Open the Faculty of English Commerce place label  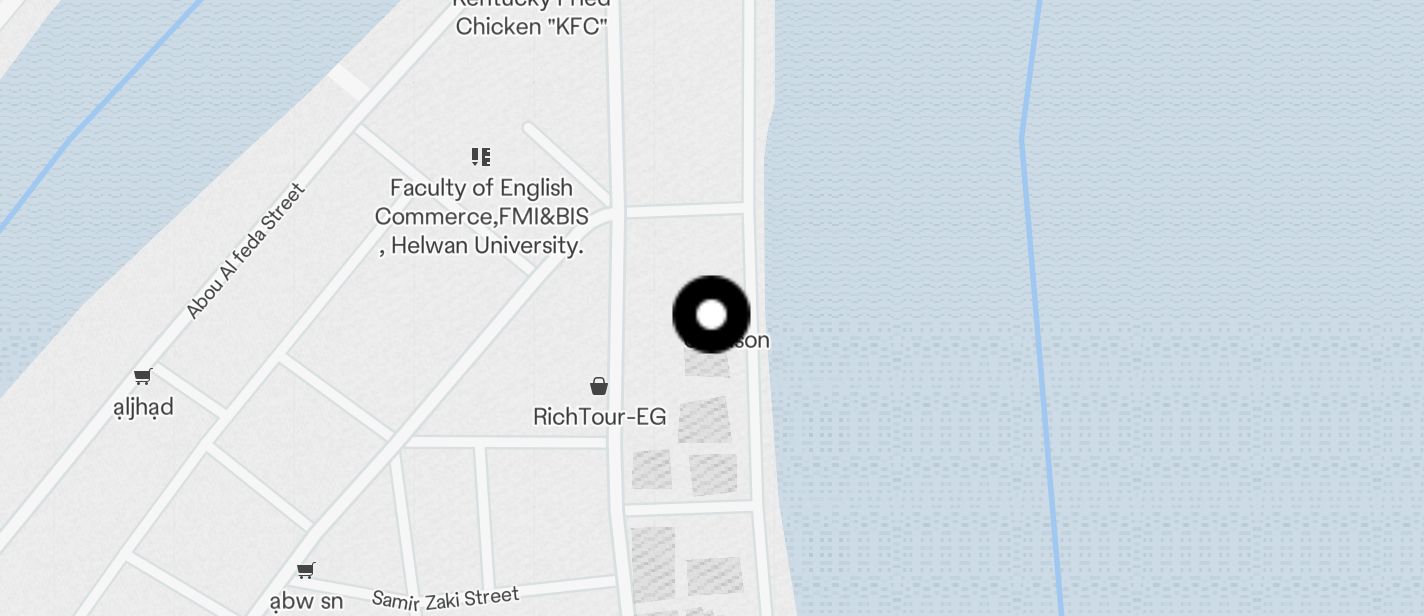(481, 217)
